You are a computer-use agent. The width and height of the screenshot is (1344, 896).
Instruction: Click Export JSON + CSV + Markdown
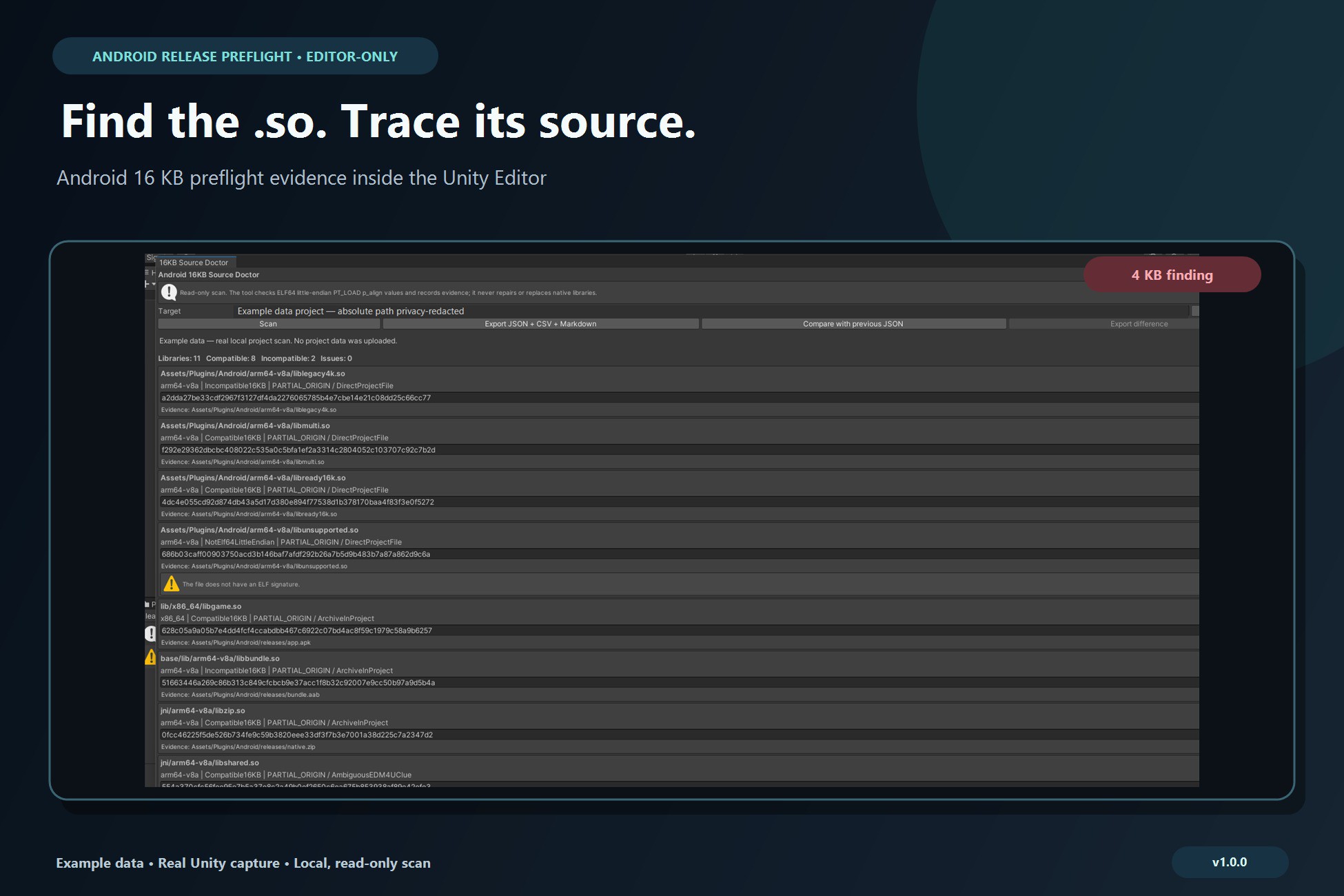pyautogui.click(x=540, y=324)
